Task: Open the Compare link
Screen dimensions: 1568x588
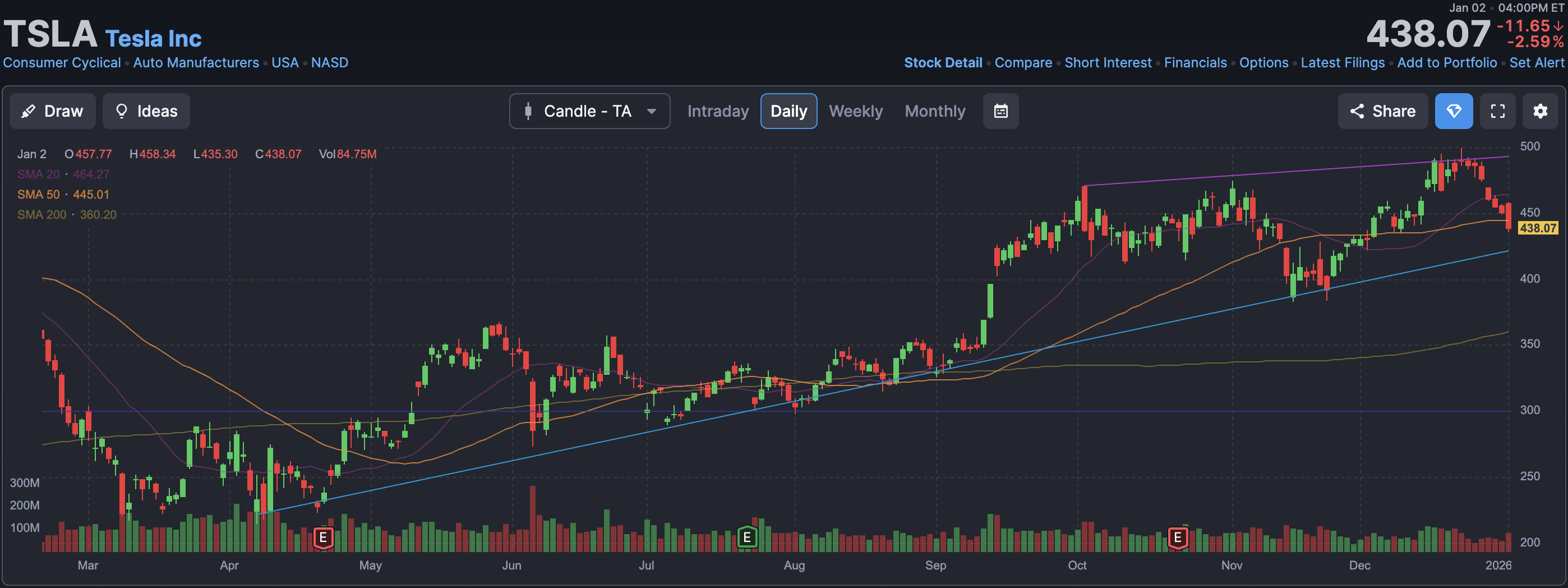Action: pyautogui.click(x=1023, y=63)
